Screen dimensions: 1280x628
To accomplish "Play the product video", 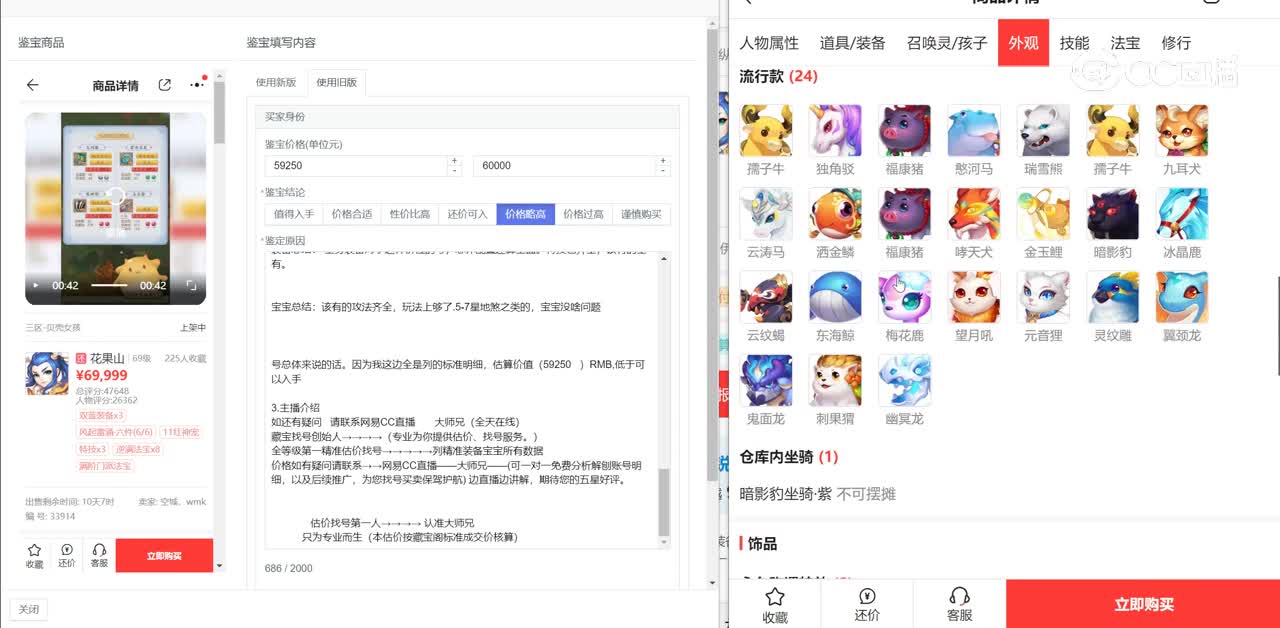I will pos(36,285).
